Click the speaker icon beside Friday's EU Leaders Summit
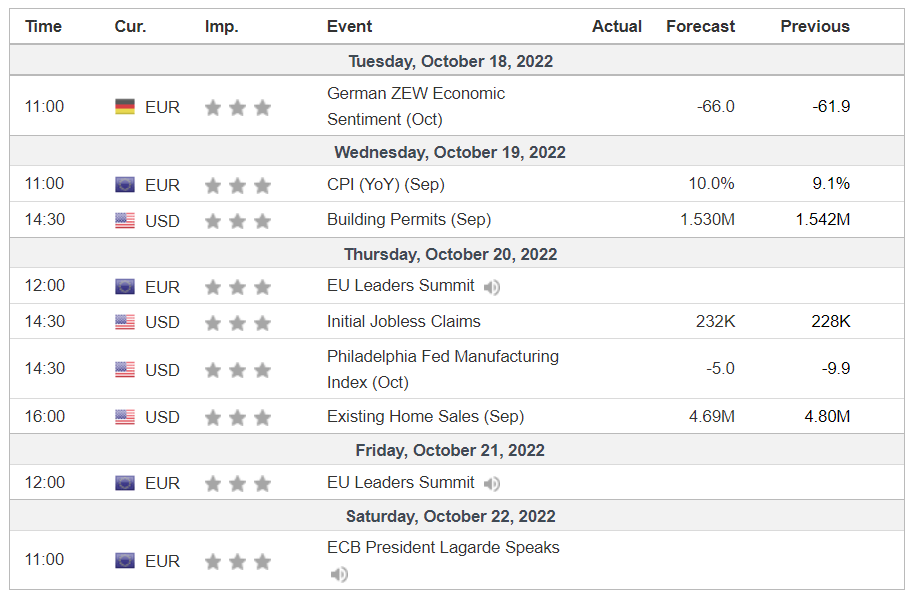The width and height of the screenshot is (913, 595). point(492,483)
